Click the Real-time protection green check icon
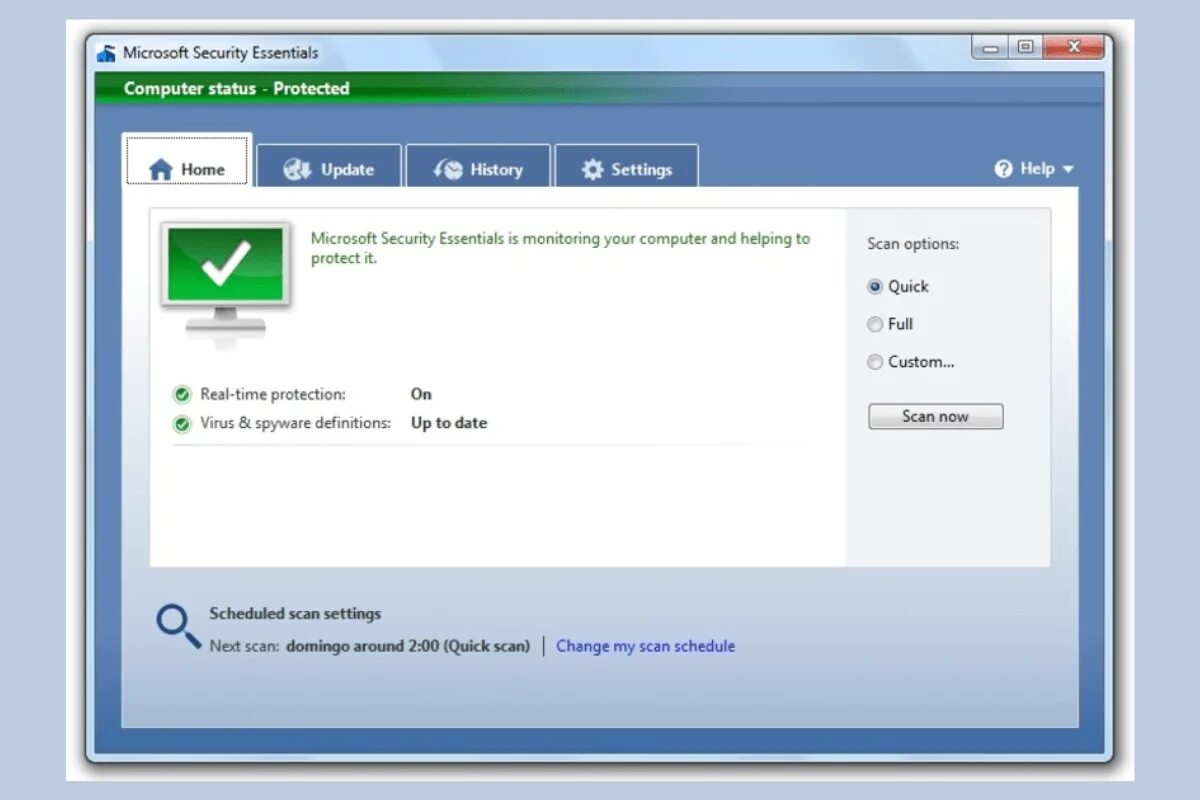 [x=182, y=395]
